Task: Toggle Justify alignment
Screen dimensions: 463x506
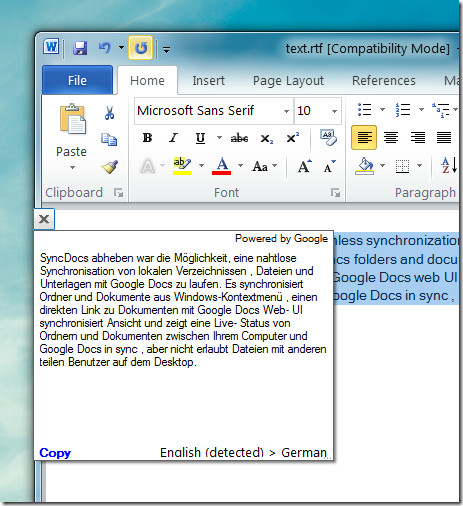Action: [x=444, y=137]
